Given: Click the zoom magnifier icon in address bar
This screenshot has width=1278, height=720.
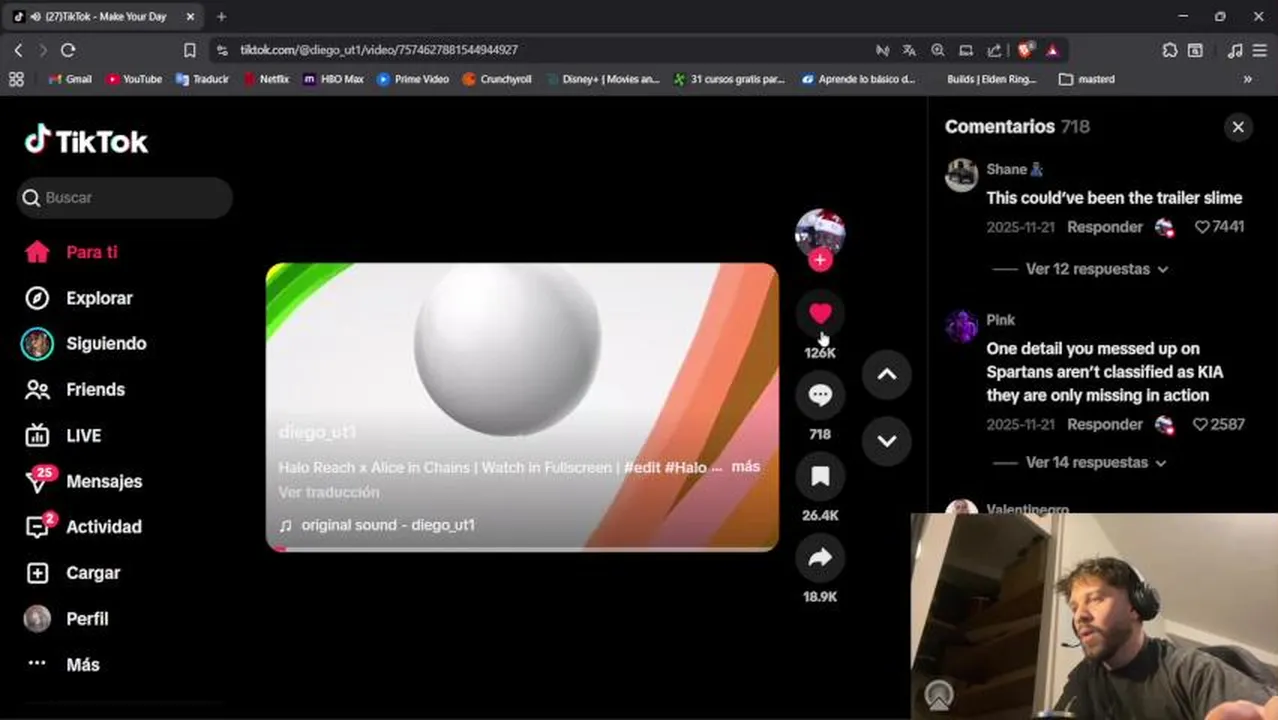Looking at the screenshot, I should click(x=938, y=50).
